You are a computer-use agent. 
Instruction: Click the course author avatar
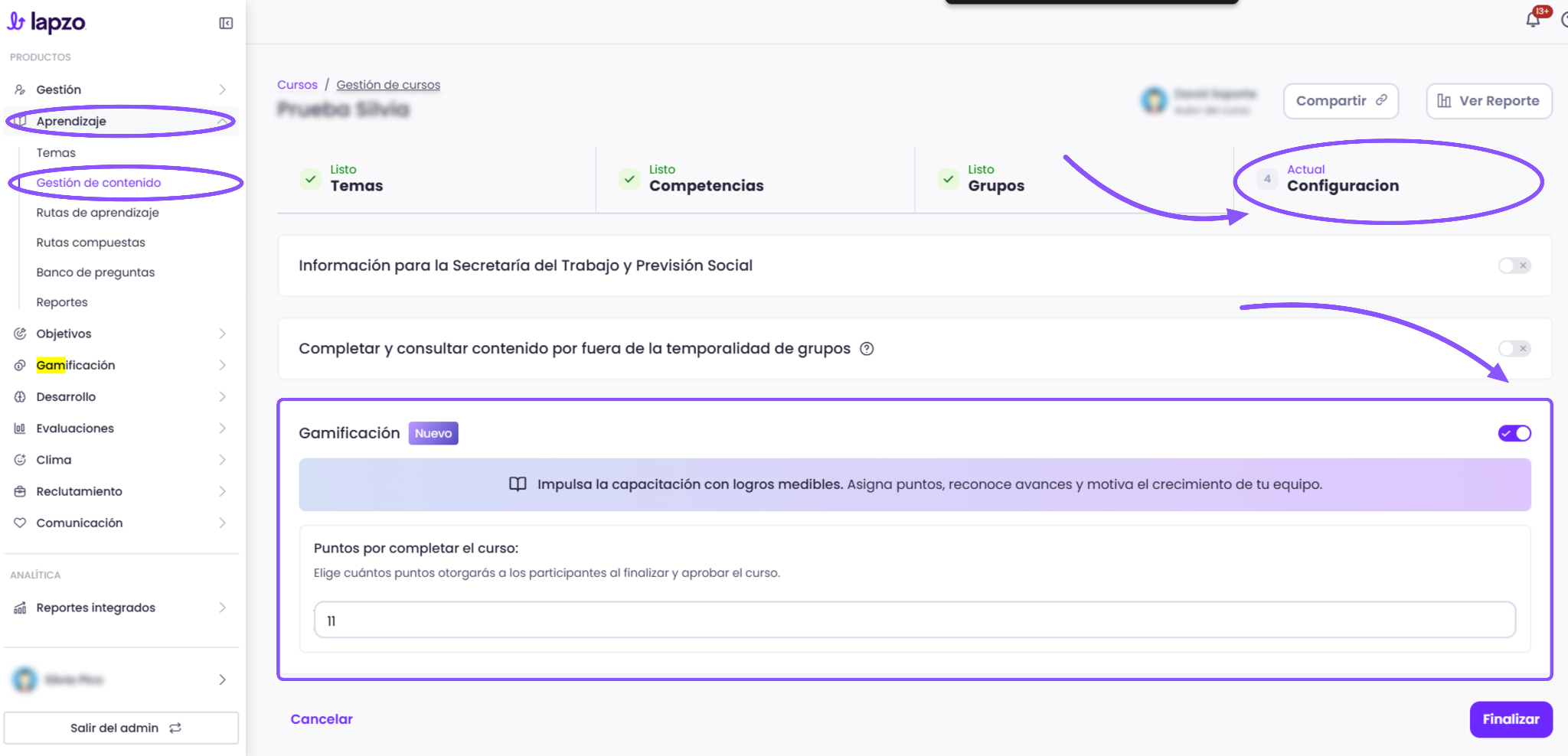(x=1154, y=100)
